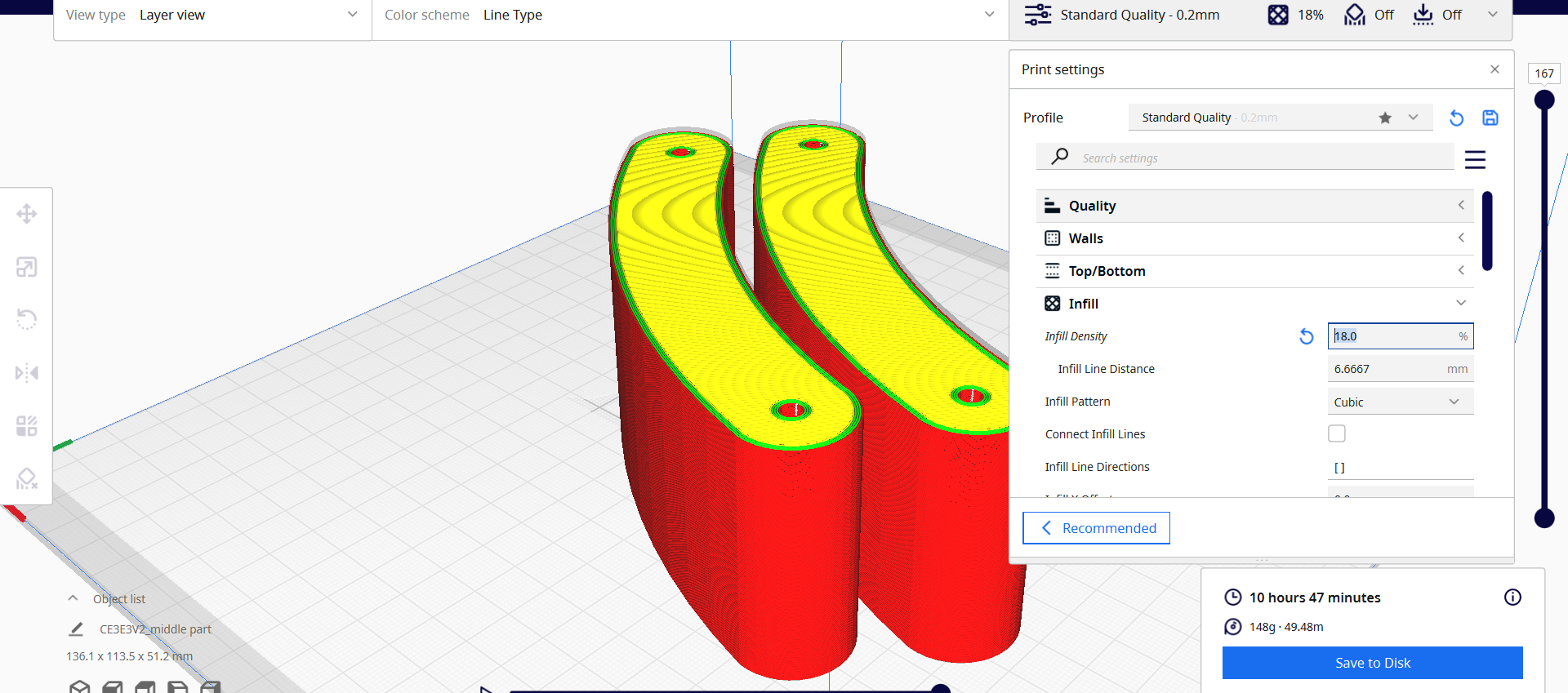Screen dimensions: 1568x693
Task: Click the clock icon beside print time
Action: (1233, 597)
